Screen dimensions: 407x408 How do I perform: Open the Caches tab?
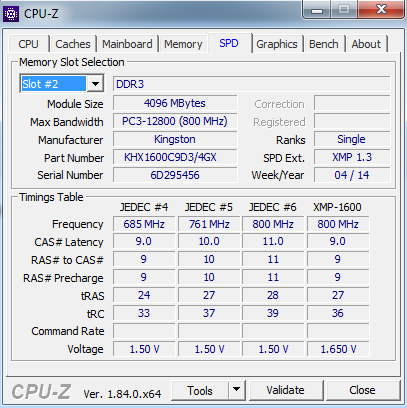[73, 44]
